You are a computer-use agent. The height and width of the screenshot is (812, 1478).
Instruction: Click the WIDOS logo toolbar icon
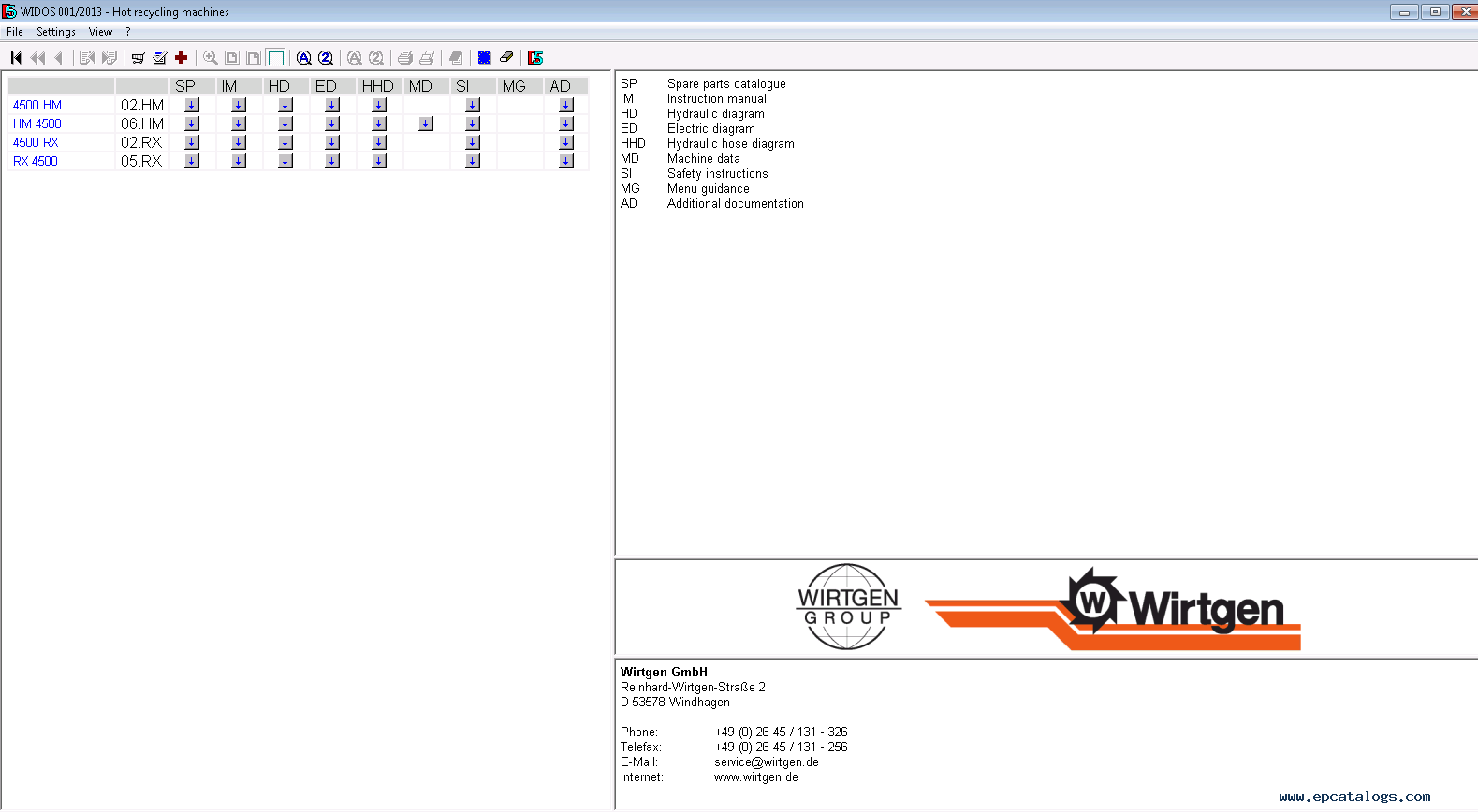pos(535,58)
